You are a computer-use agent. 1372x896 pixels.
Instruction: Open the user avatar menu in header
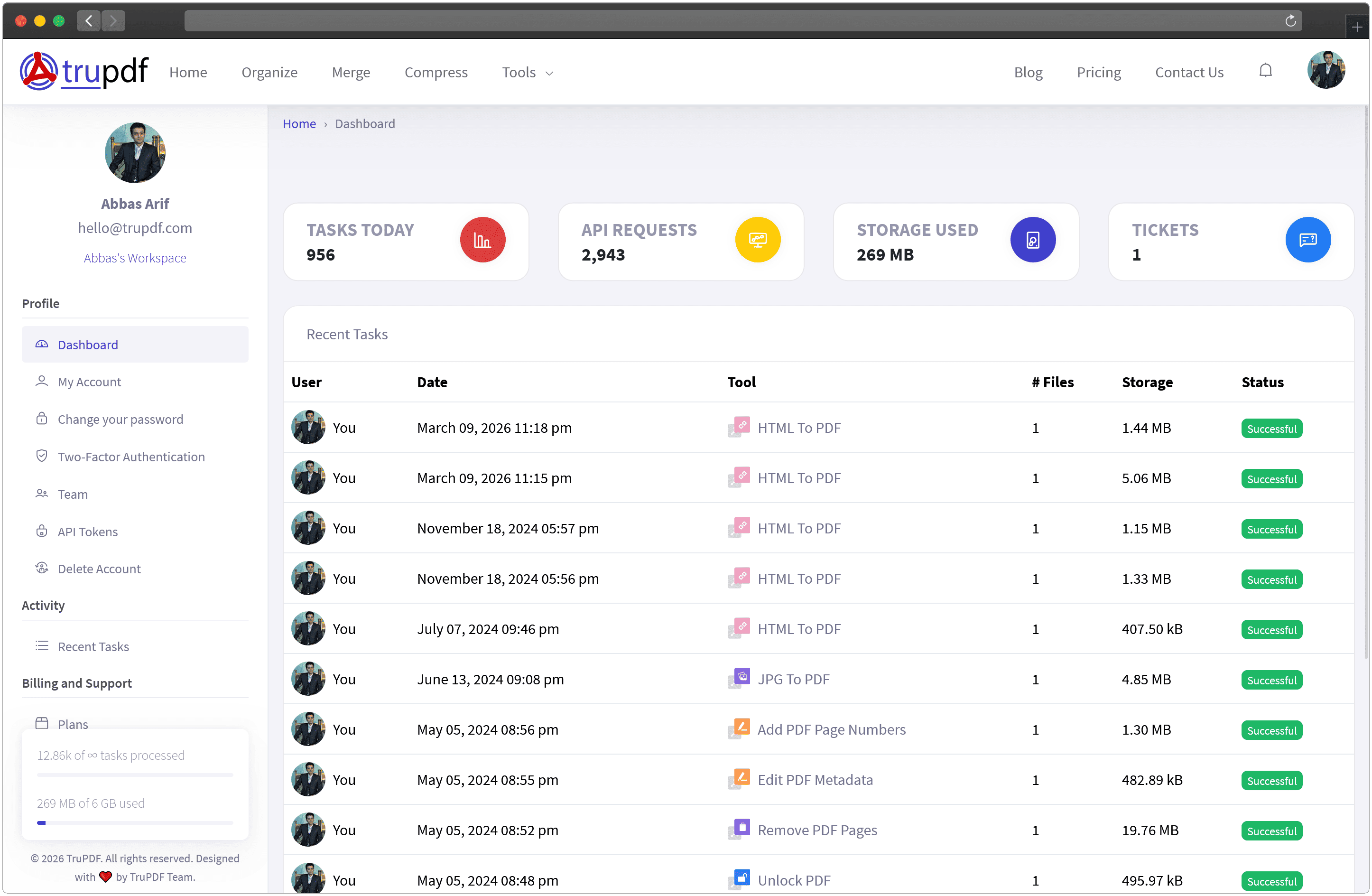coord(1326,70)
